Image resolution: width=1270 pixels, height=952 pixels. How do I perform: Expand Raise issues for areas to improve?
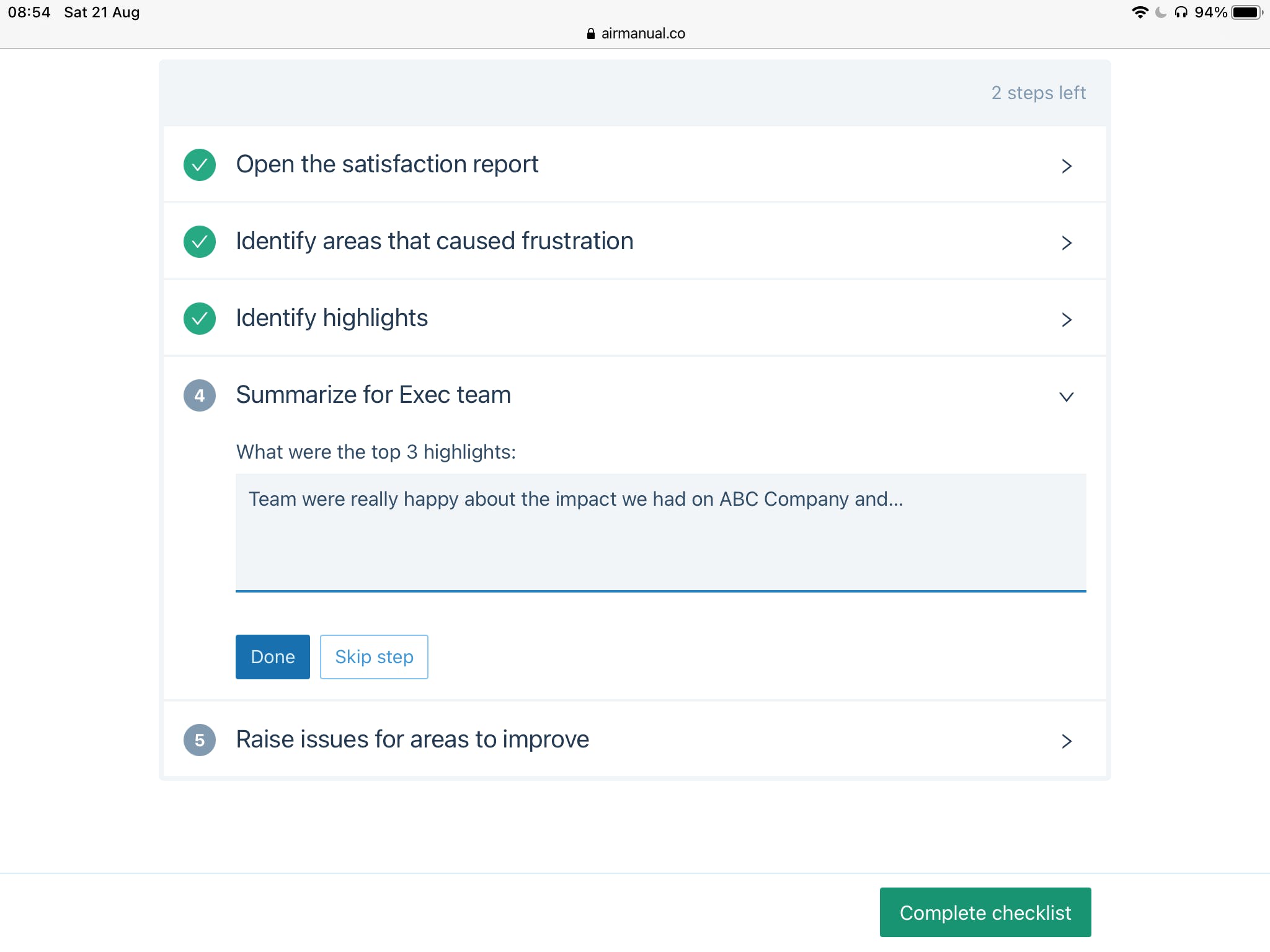pos(1066,741)
